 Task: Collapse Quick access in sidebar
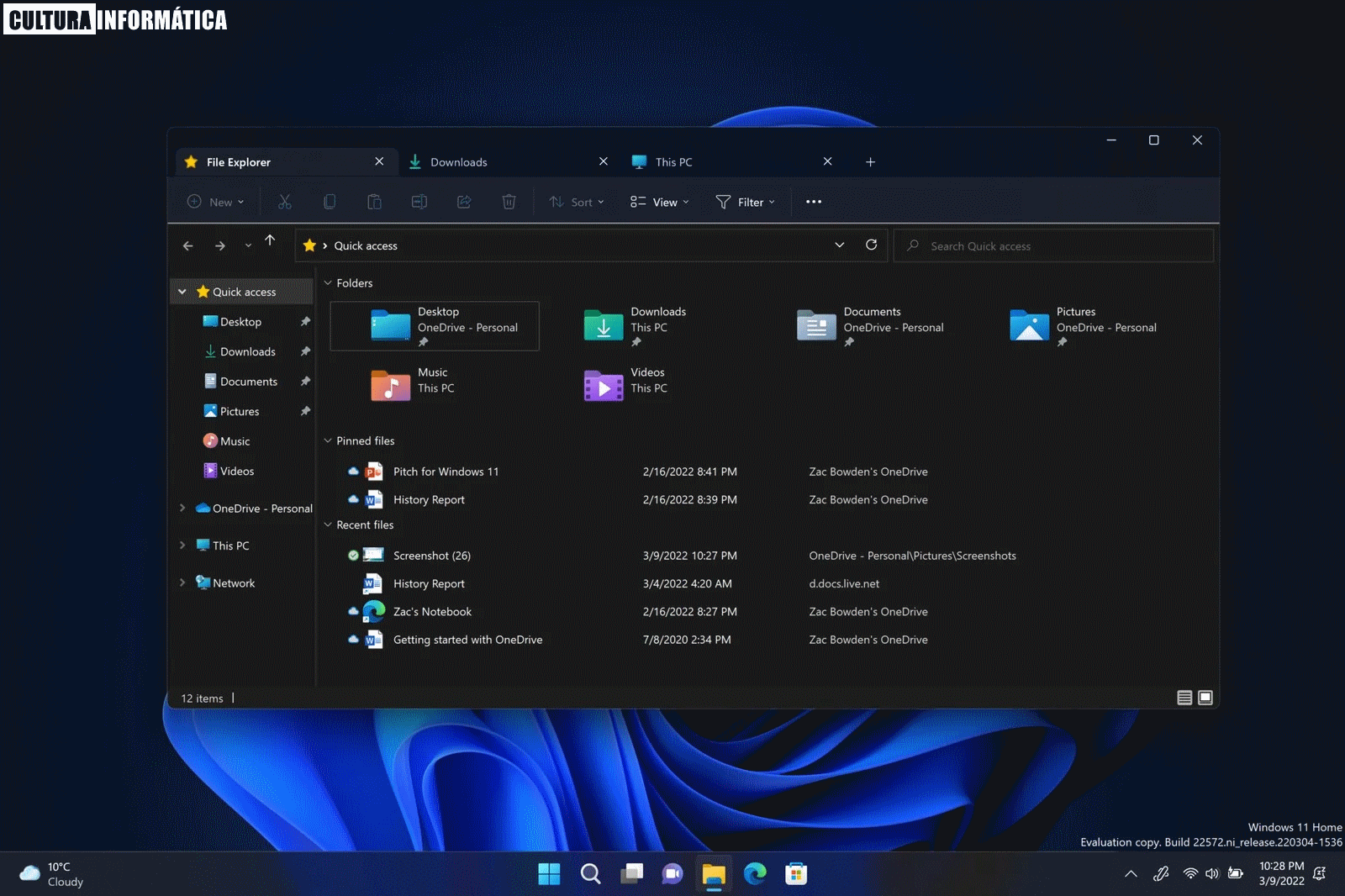tap(182, 292)
